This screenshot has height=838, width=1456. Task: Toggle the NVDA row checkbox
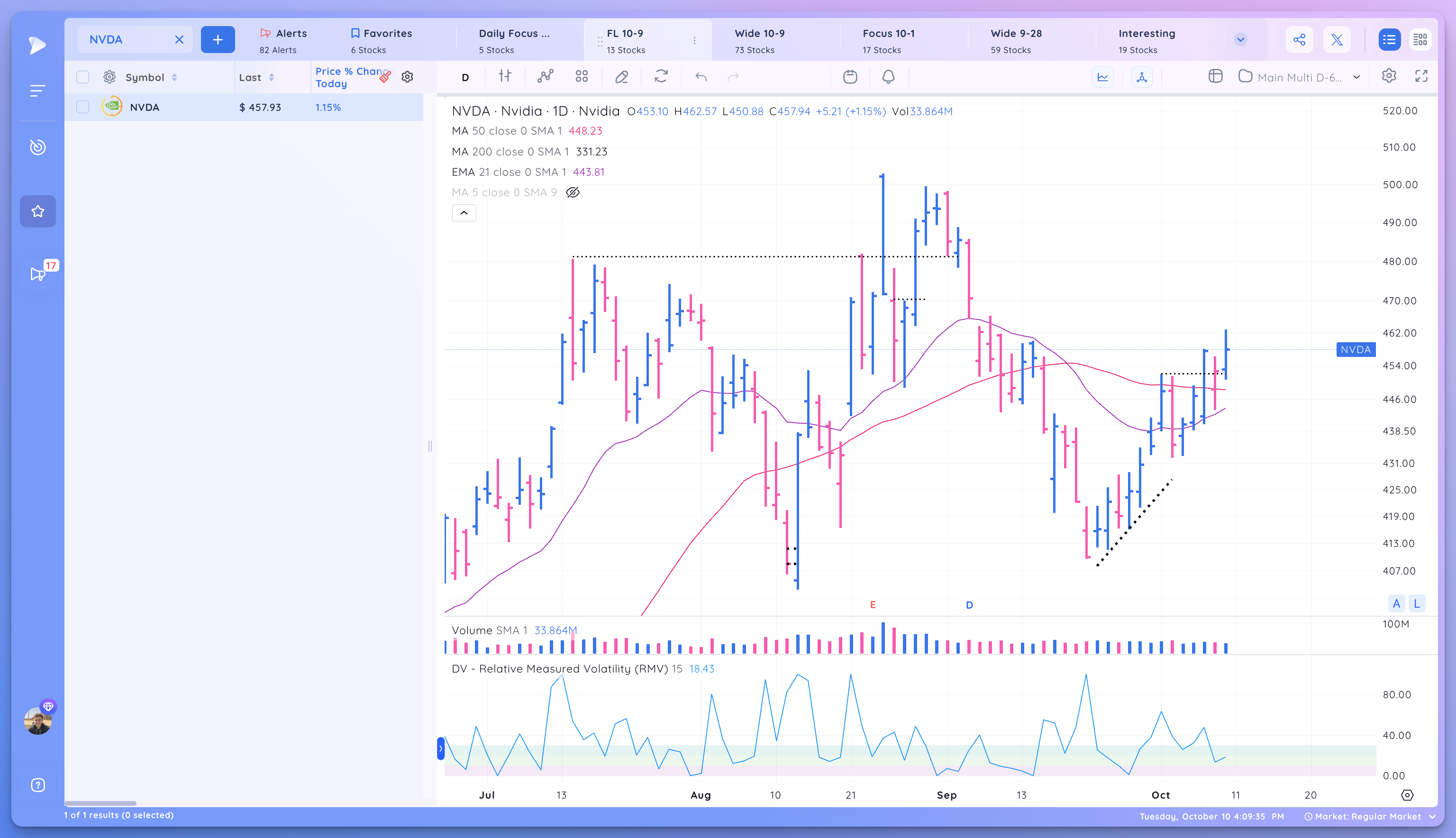coord(83,107)
